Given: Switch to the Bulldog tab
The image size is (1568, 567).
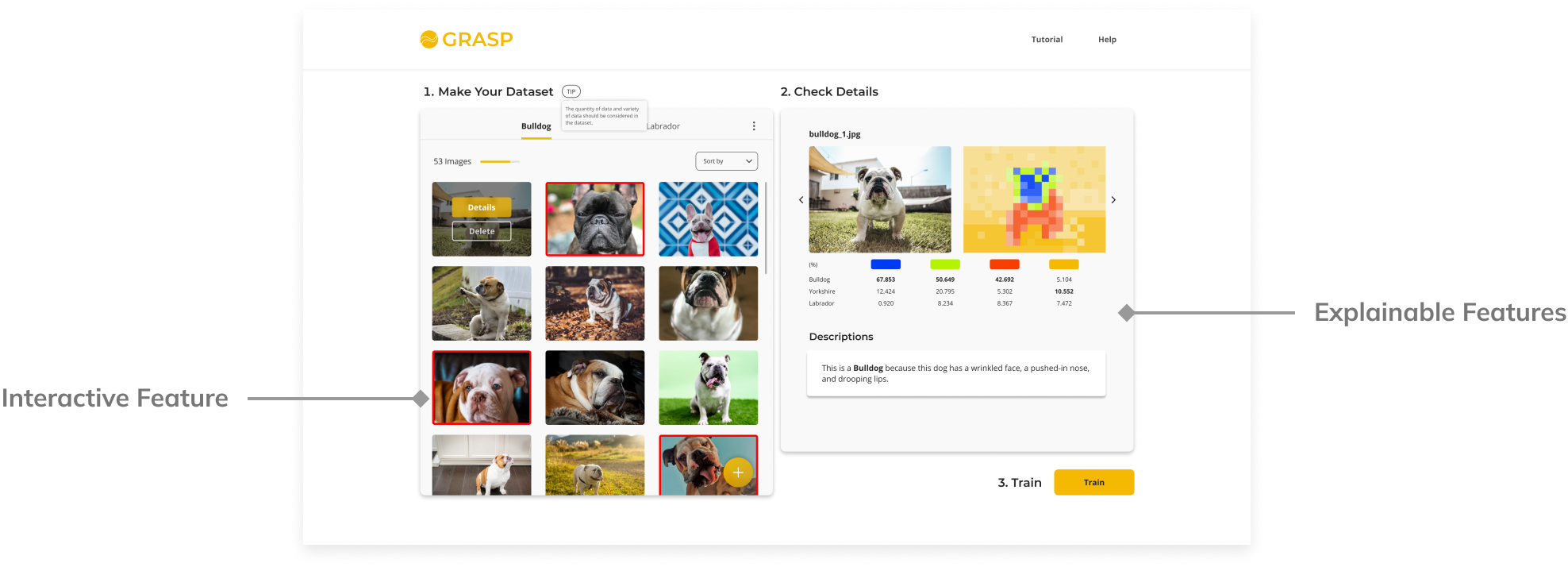Looking at the screenshot, I should click(536, 126).
